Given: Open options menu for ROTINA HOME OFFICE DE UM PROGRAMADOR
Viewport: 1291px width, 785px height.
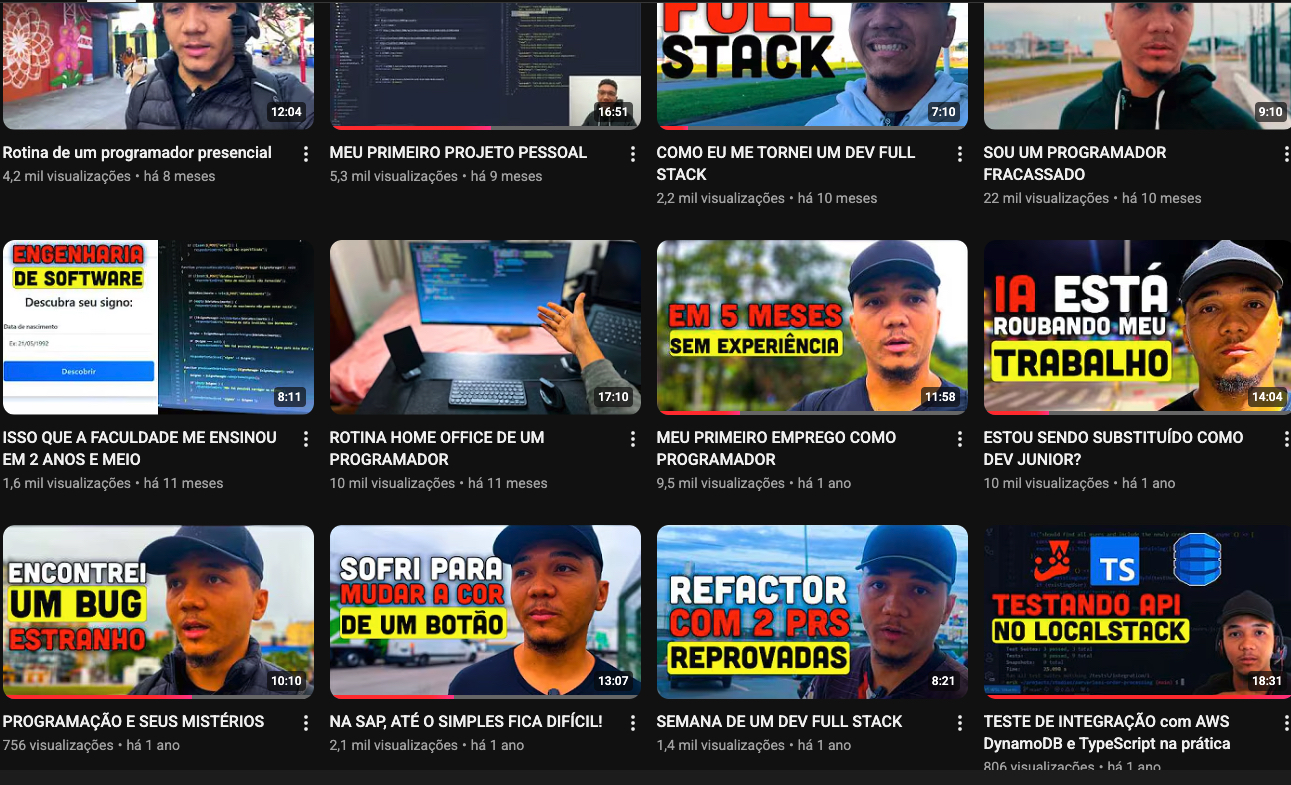Looking at the screenshot, I should [x=633, y=439].
